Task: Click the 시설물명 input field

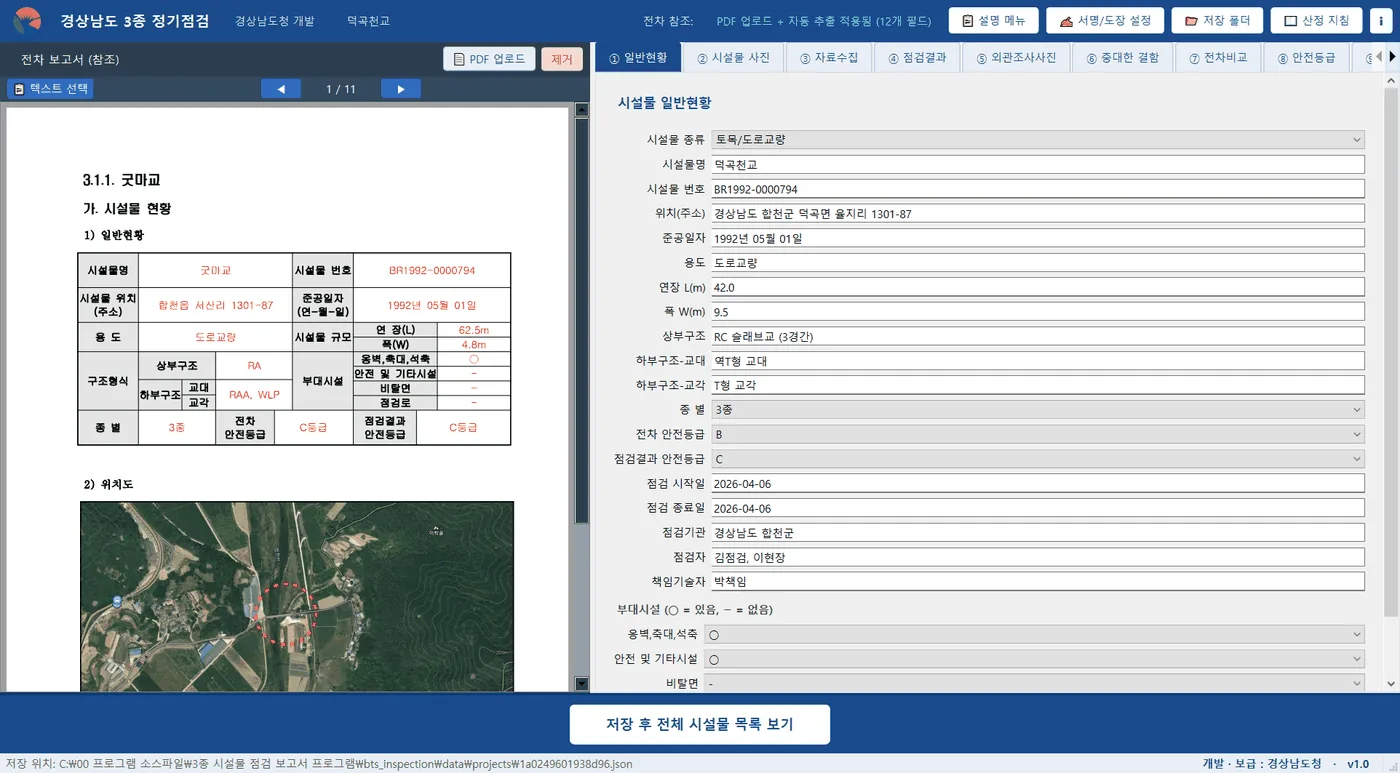Action: [1038, 165]
